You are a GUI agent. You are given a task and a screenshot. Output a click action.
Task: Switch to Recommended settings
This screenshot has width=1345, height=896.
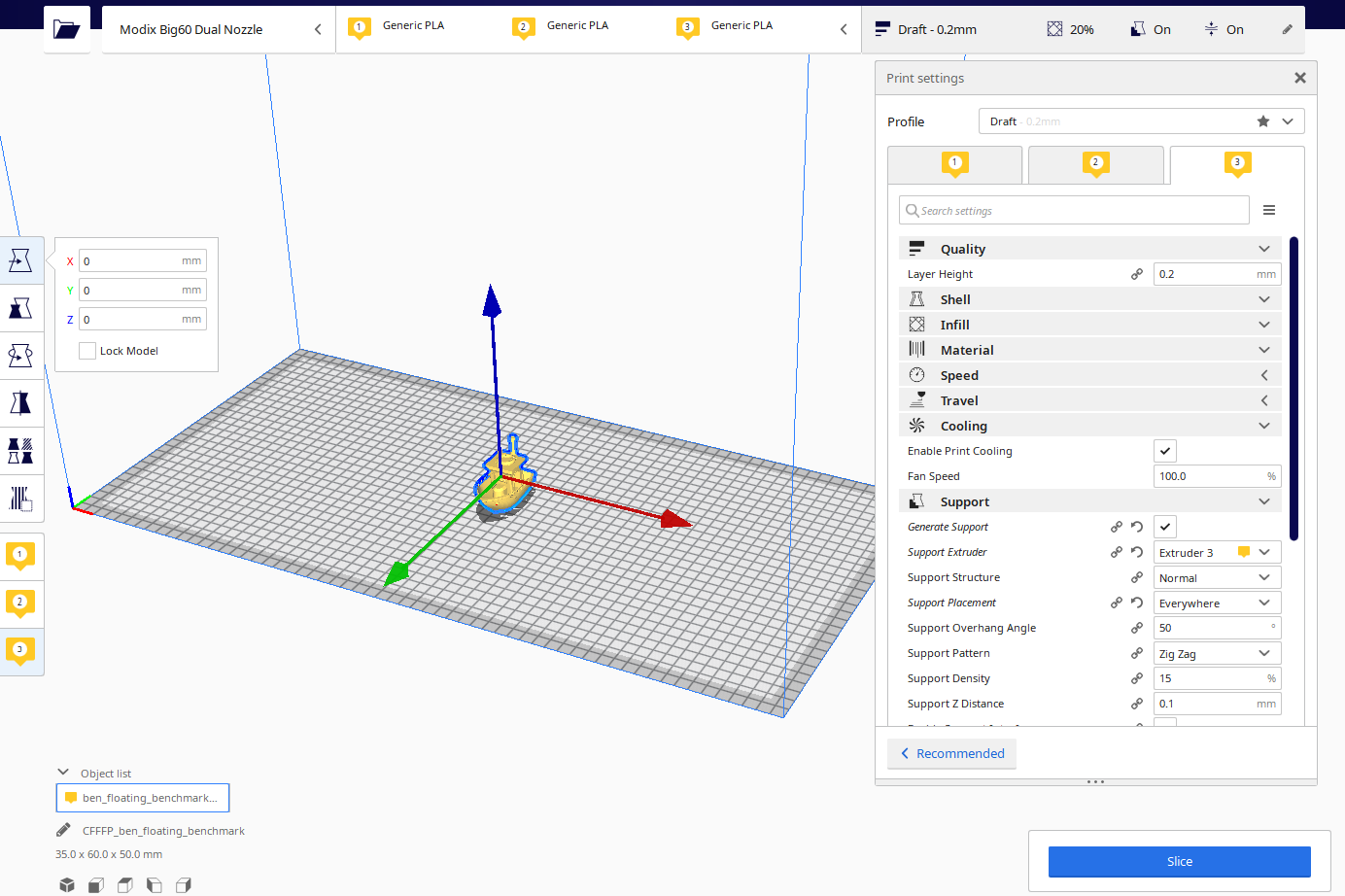[x=951, y=753]
